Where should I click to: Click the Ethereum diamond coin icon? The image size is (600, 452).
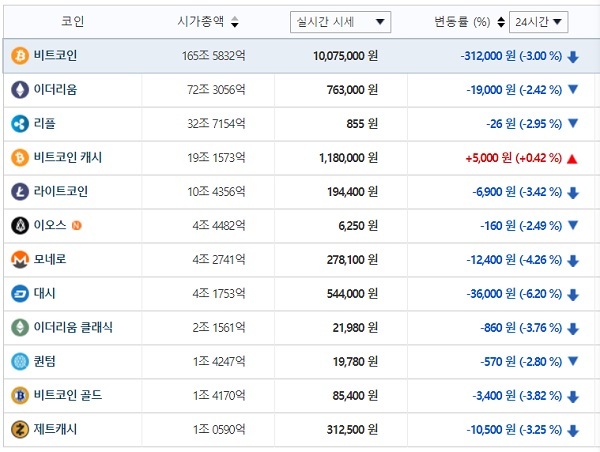(20, 90)
